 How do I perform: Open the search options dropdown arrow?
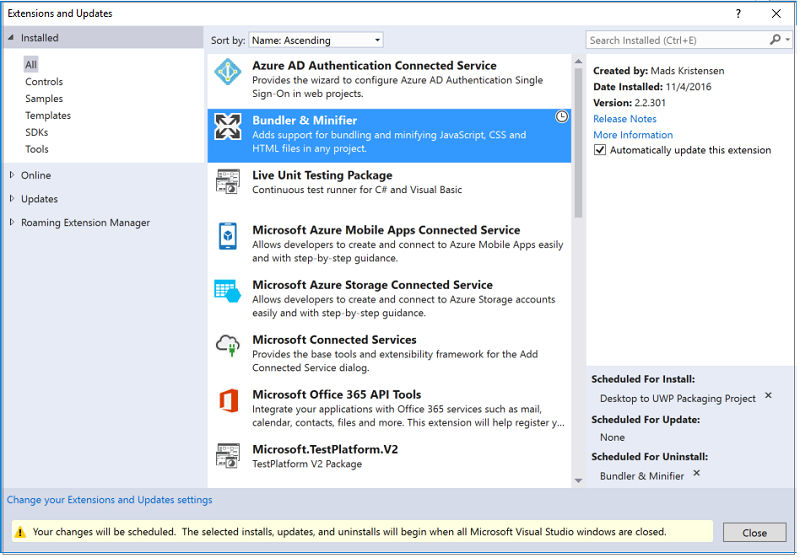[788, 39]
